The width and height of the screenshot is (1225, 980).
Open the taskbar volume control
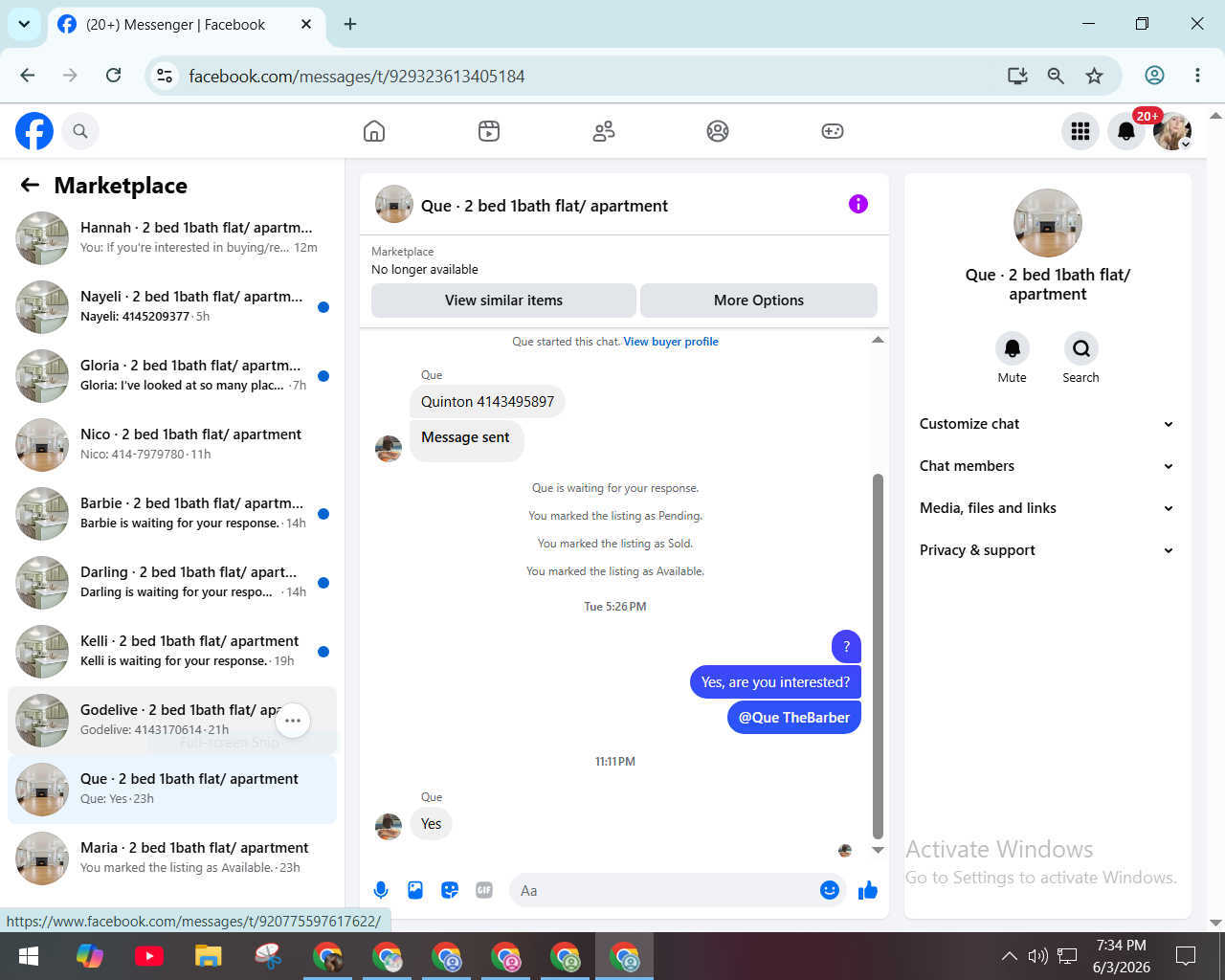point(1038,956)
